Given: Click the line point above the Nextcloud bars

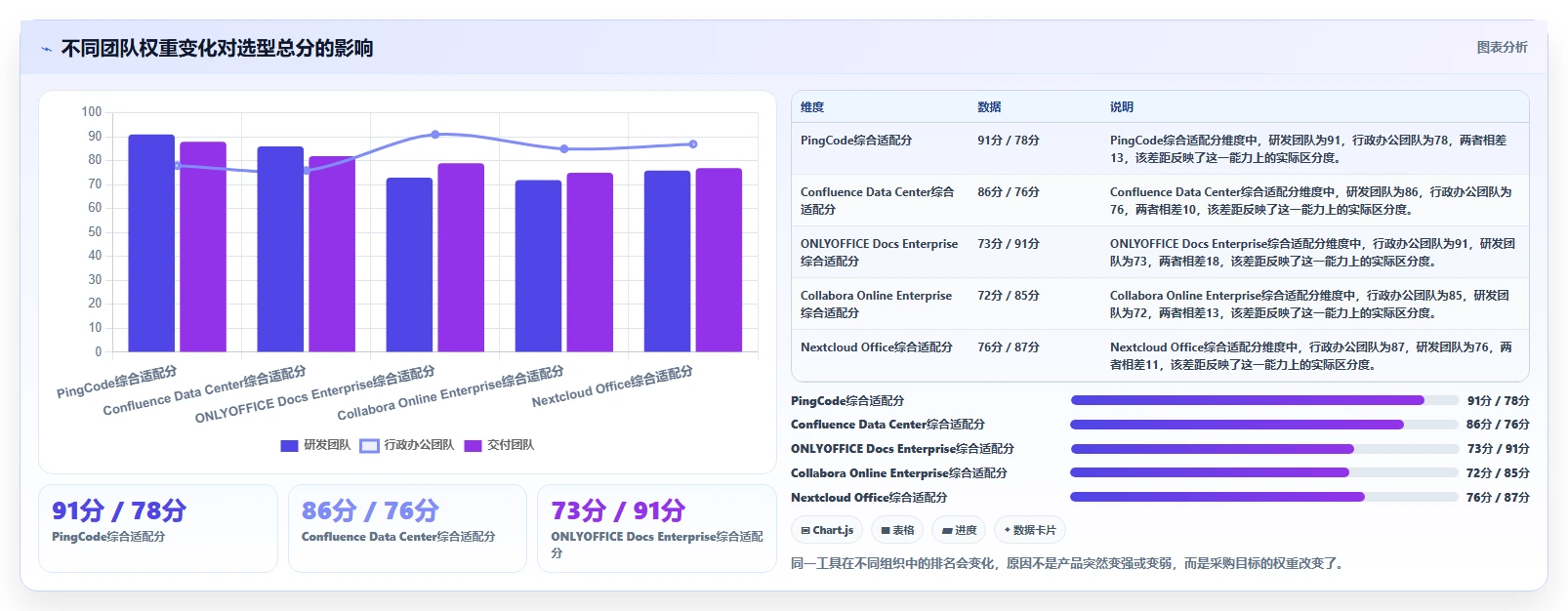Looking at the screenshot, I should tap(693, 144).
